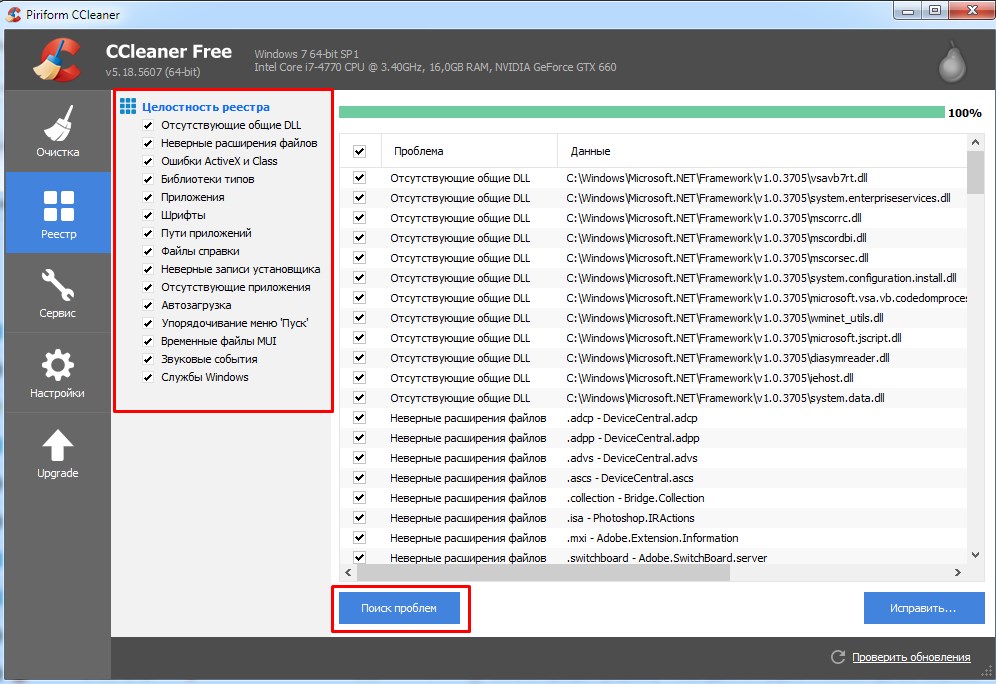996x684 pixels.
Task: Toggle the checkbox for the mscordbi.dll row
Action: coord(360,238)
